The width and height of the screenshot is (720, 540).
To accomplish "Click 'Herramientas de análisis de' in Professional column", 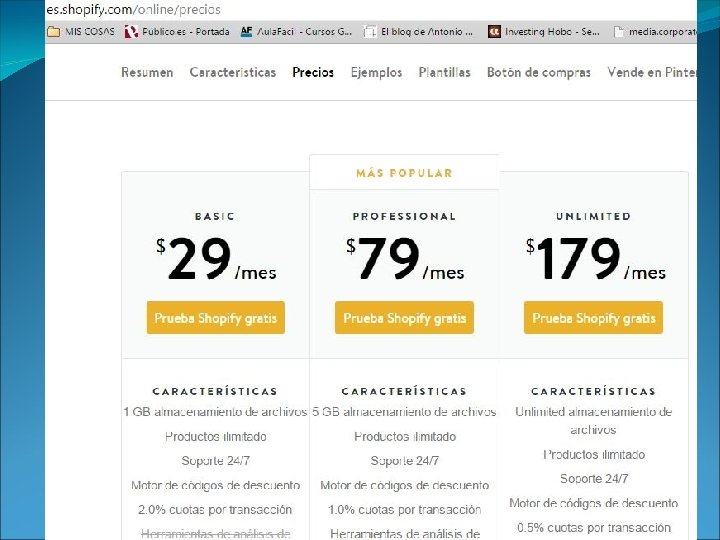I will (405, 534).
